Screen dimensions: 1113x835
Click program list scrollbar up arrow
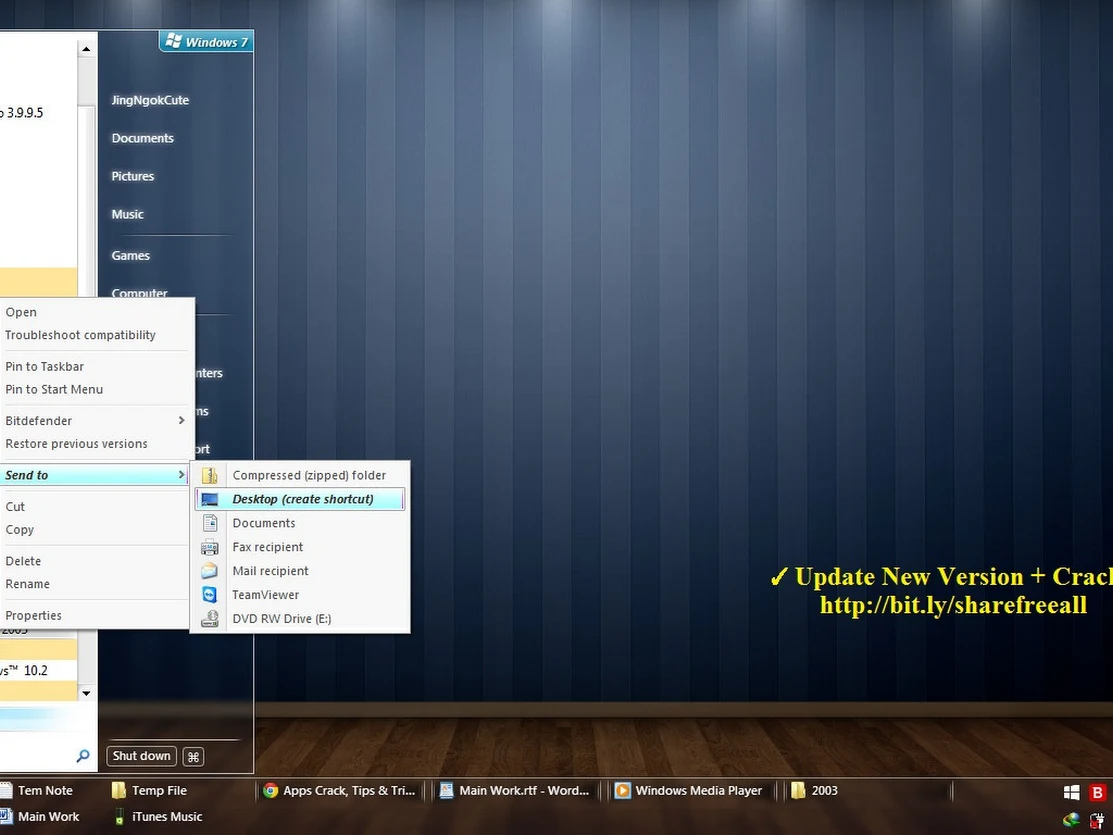(x=86, y=49)
